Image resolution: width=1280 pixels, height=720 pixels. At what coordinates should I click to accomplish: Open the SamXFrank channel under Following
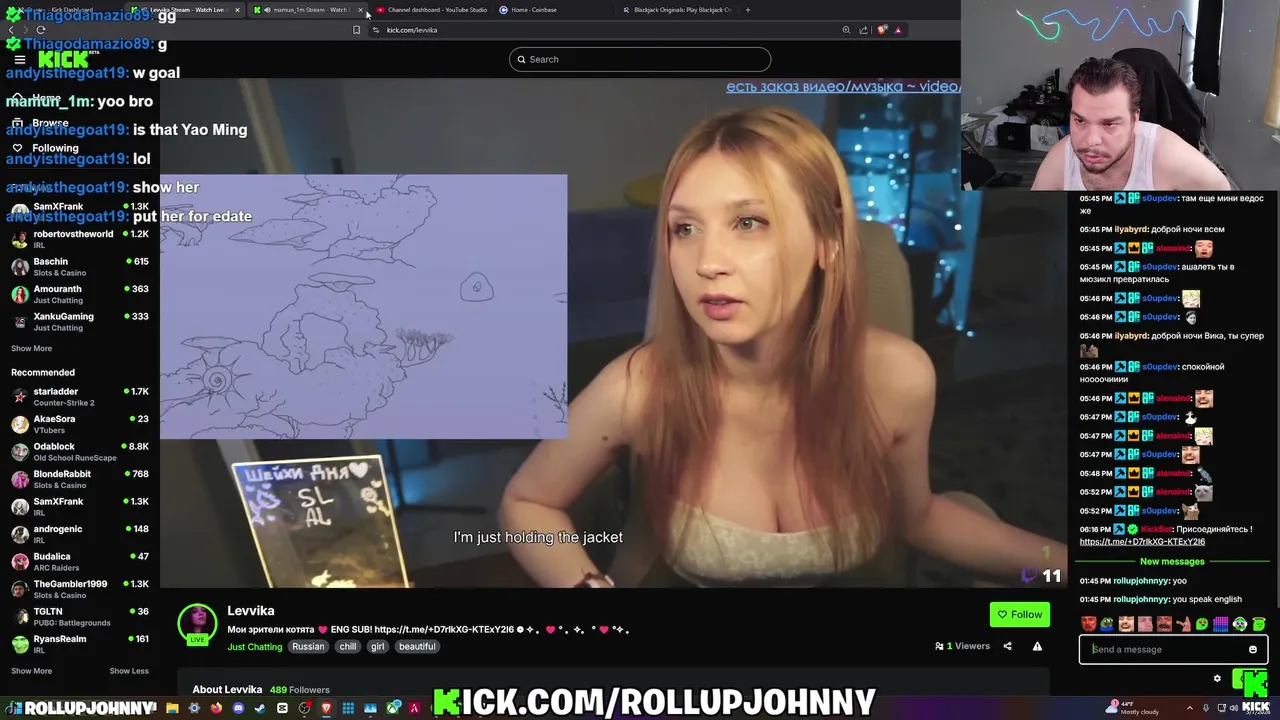[x=80, y=212]
